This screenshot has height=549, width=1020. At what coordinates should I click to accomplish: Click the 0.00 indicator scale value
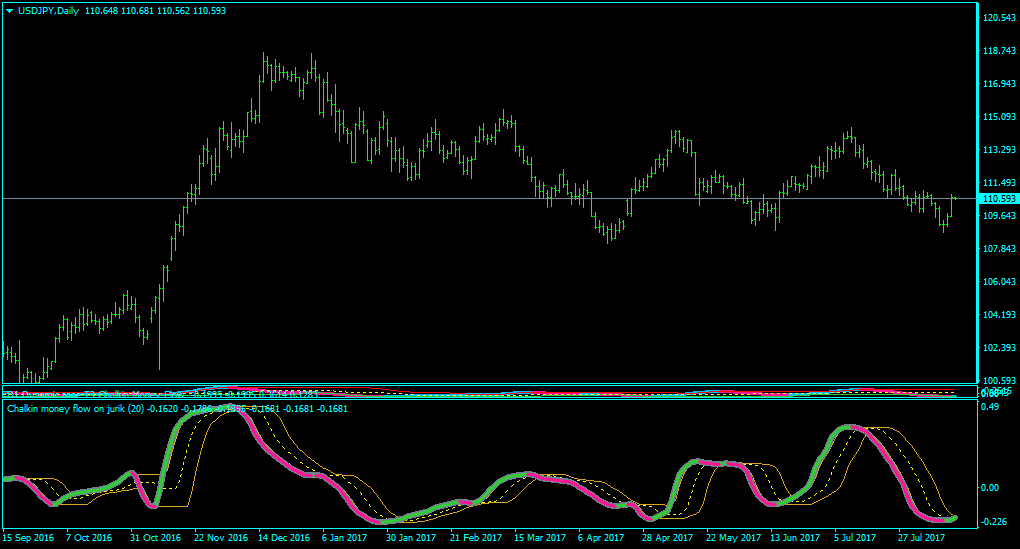coord(989,487)
